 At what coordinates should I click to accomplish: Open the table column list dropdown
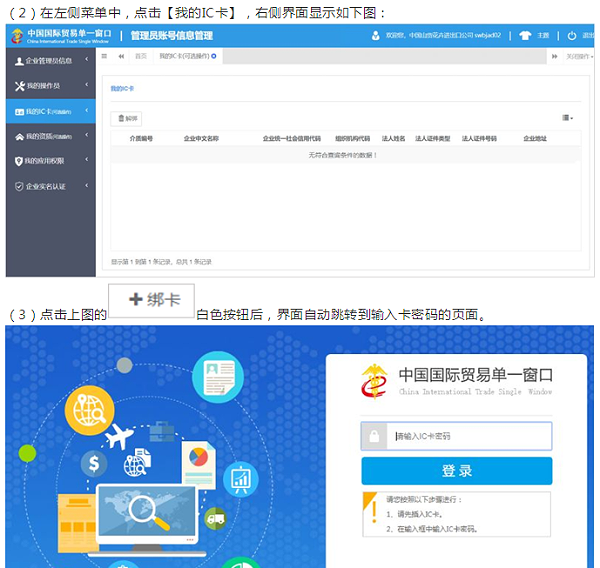[x=568, y=118]
